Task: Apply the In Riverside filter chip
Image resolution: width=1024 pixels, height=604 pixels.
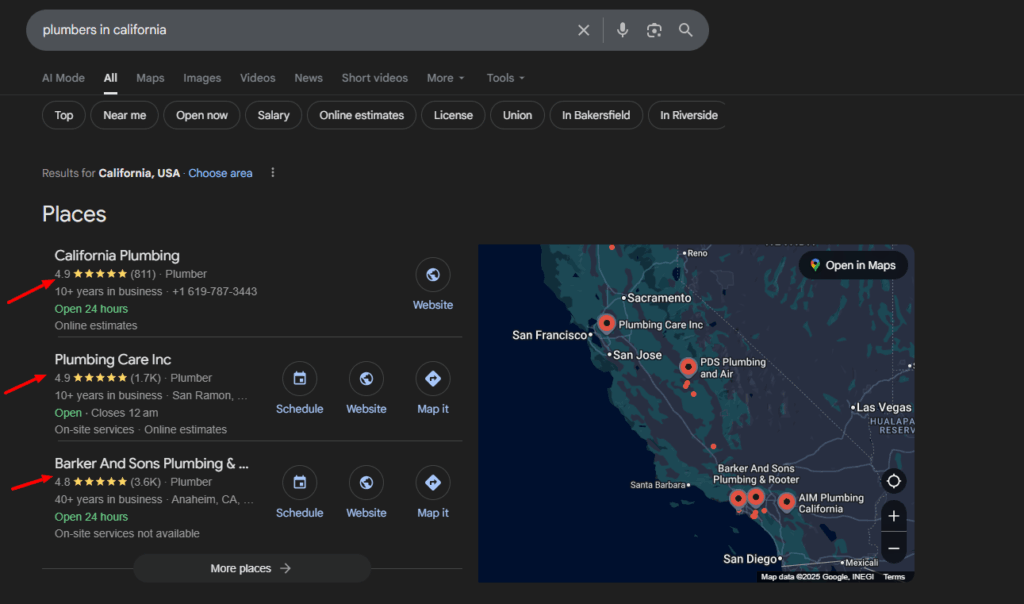Action: [x=688, y=116]
